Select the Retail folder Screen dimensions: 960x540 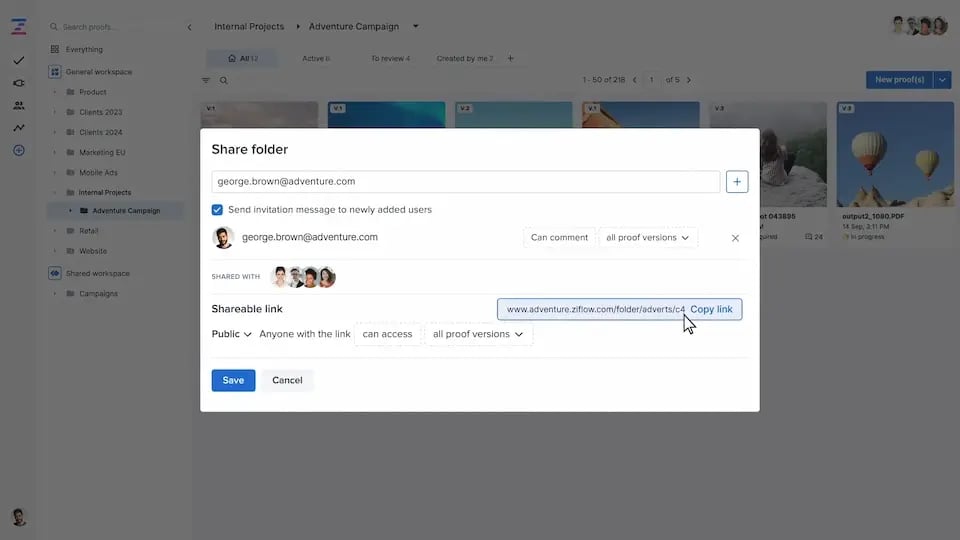(x=89, y=231)
